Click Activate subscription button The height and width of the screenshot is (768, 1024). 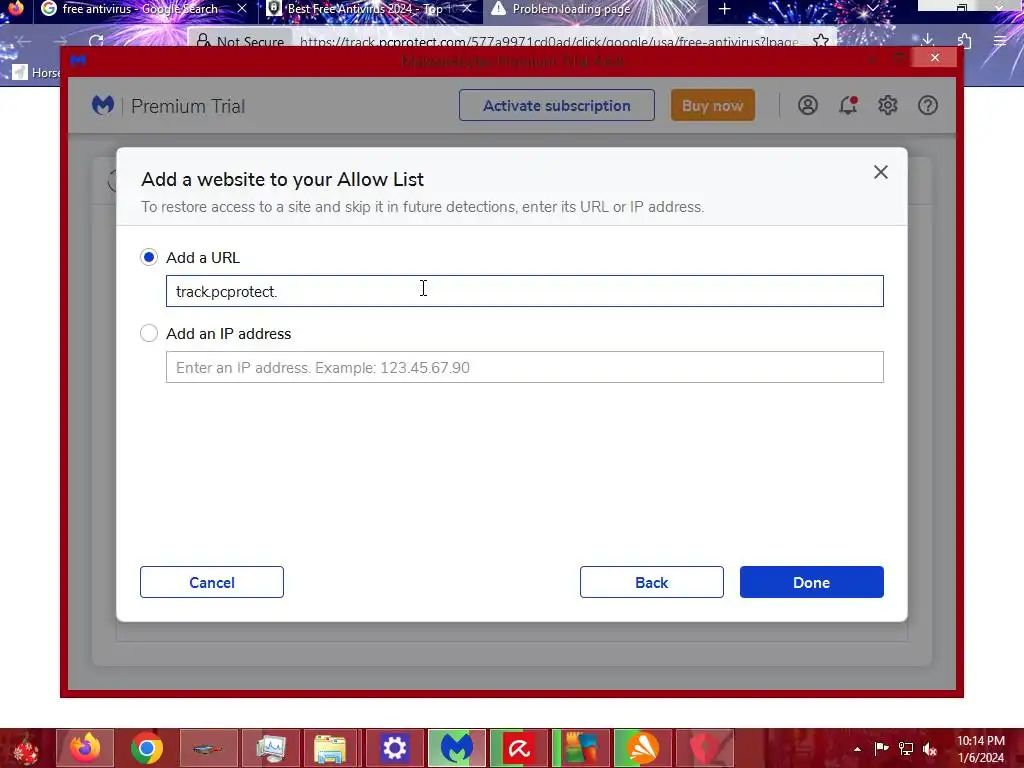[x=556, y=105]
